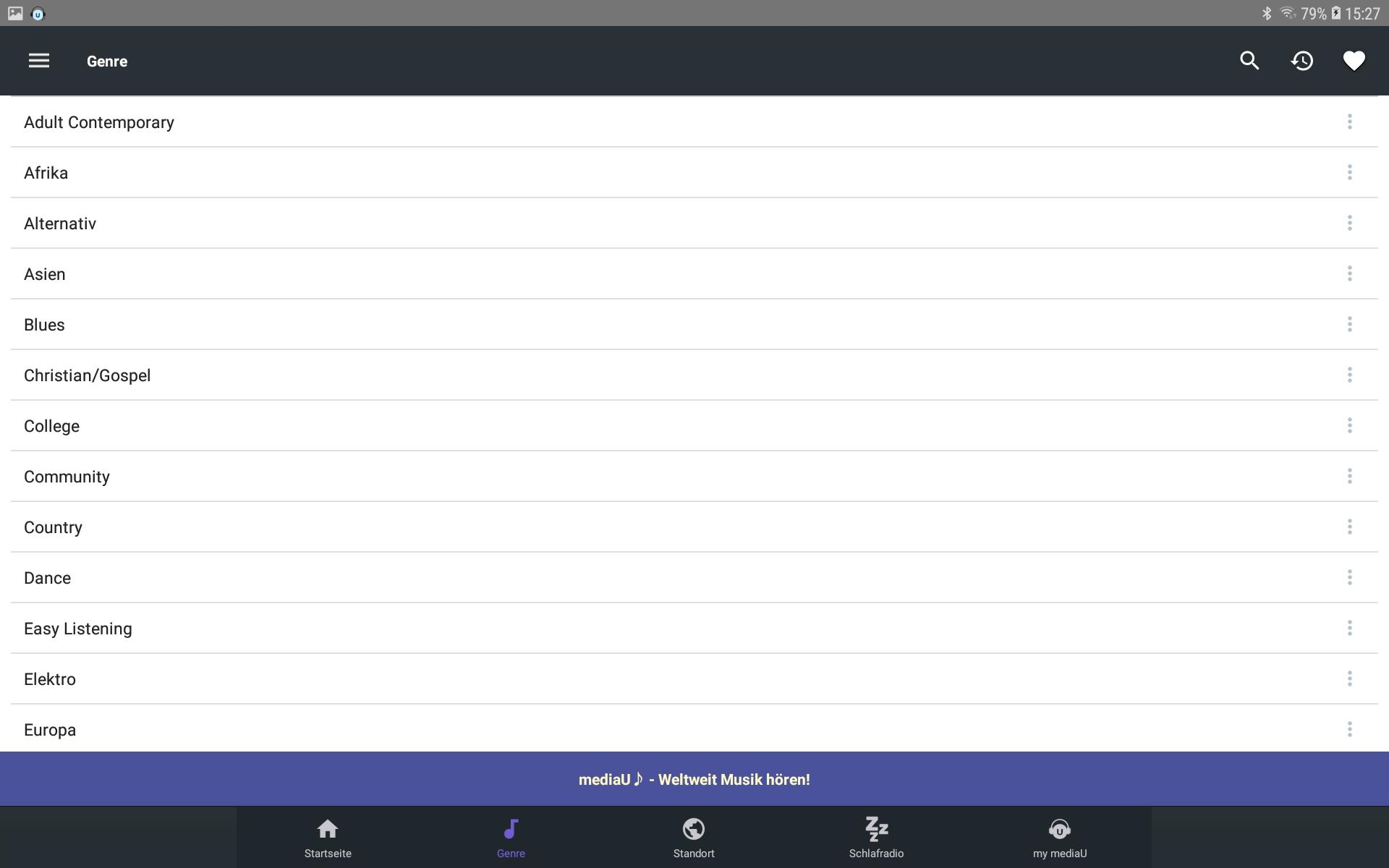Open favorites via the heart icon
The image size is (1389, 868).
pyautogui.click(x=1354, y=61)
